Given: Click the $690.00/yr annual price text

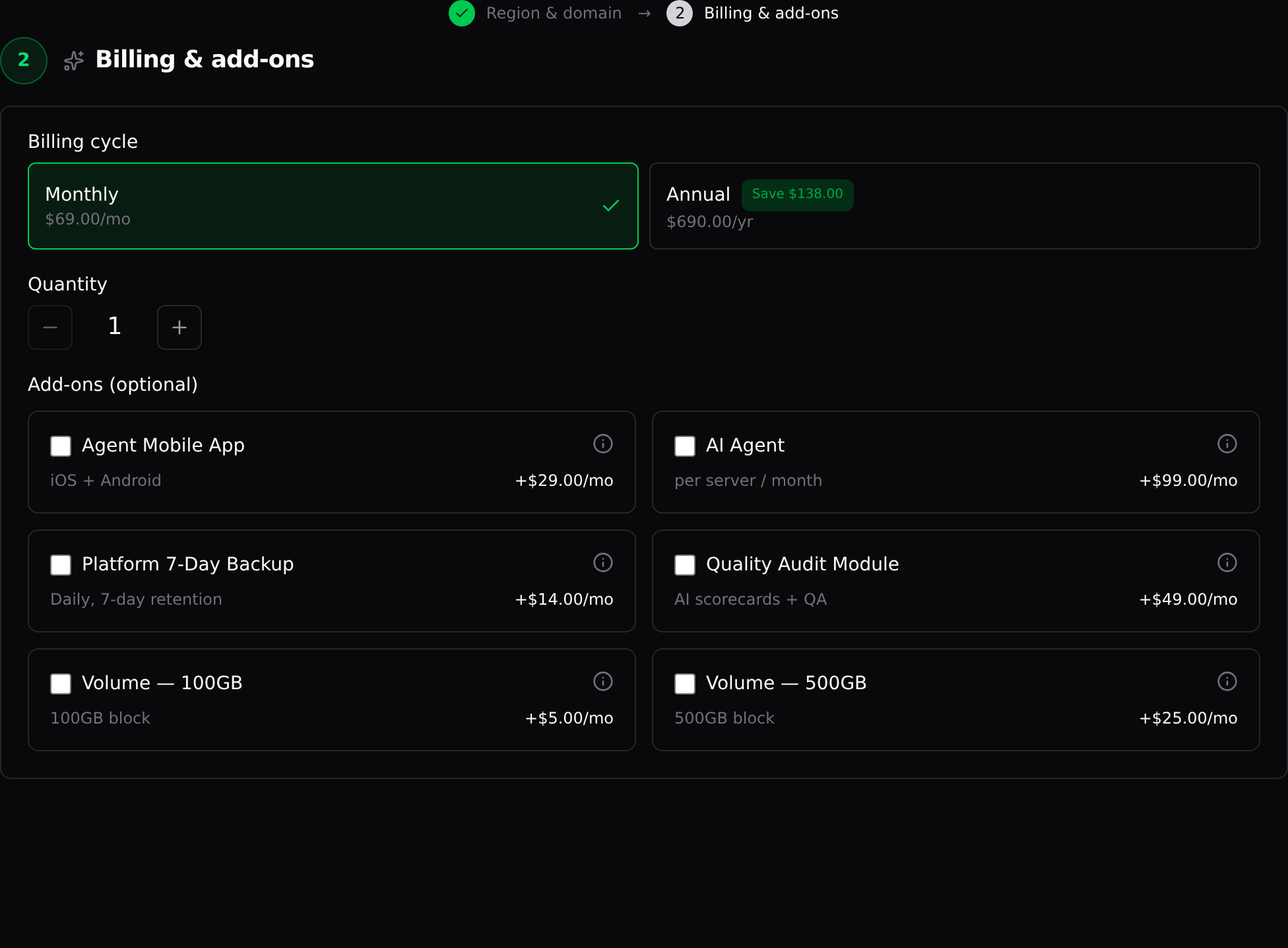Looking at the screenshot, I should tap(710, 222).
